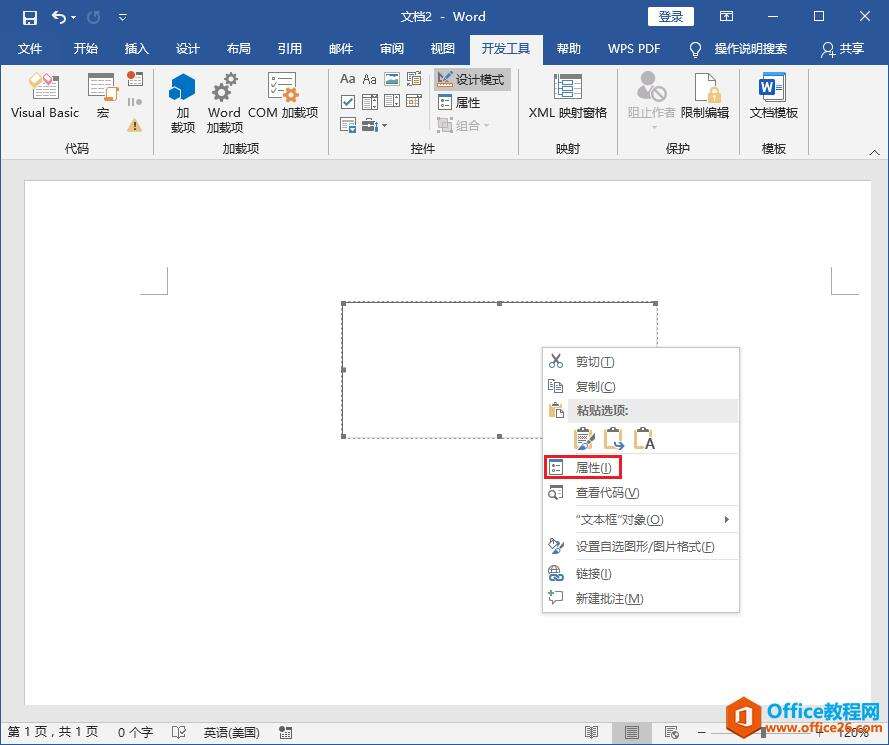Open legacy tools dropdown
Screen dimensions: 889x745
click(374, 125)
